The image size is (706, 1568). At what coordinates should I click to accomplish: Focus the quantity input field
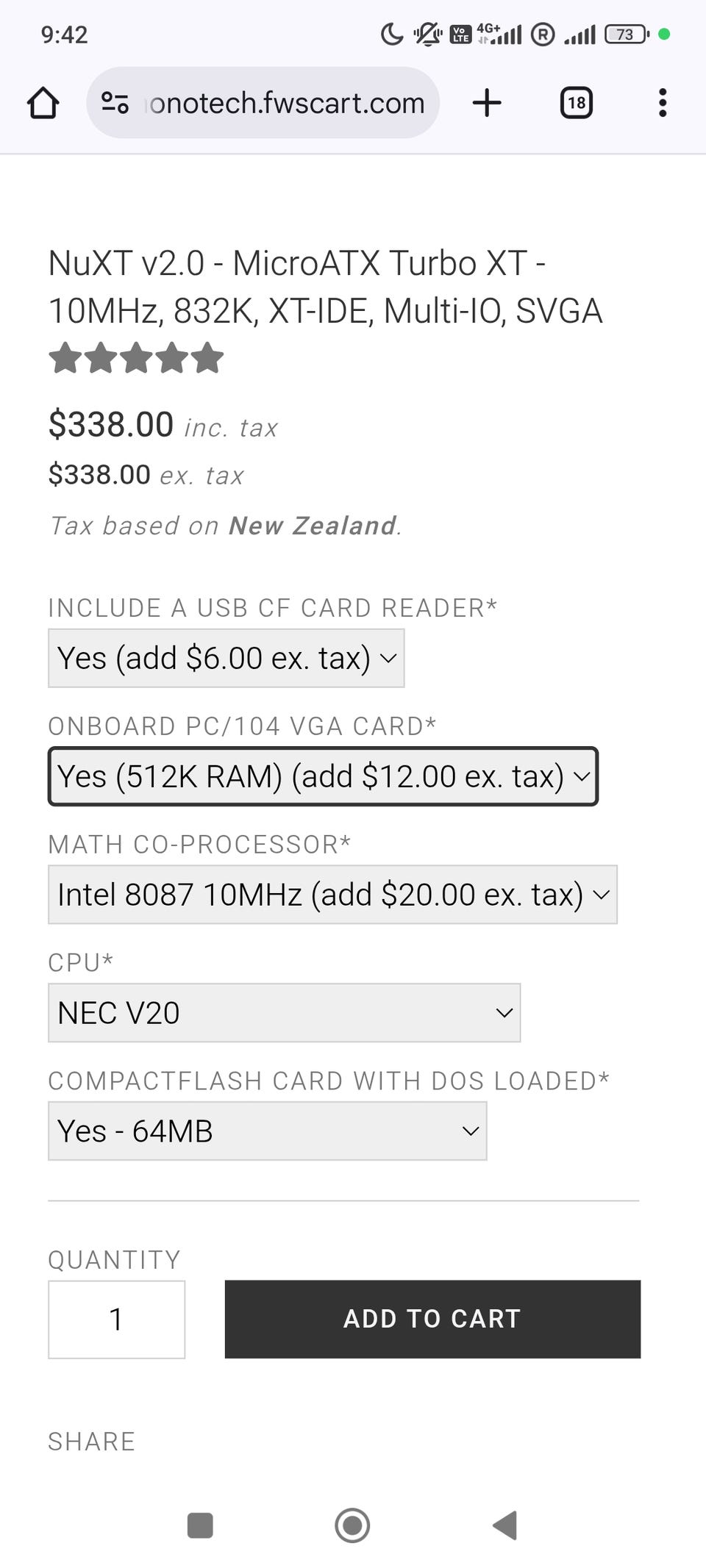point(116,1320)
